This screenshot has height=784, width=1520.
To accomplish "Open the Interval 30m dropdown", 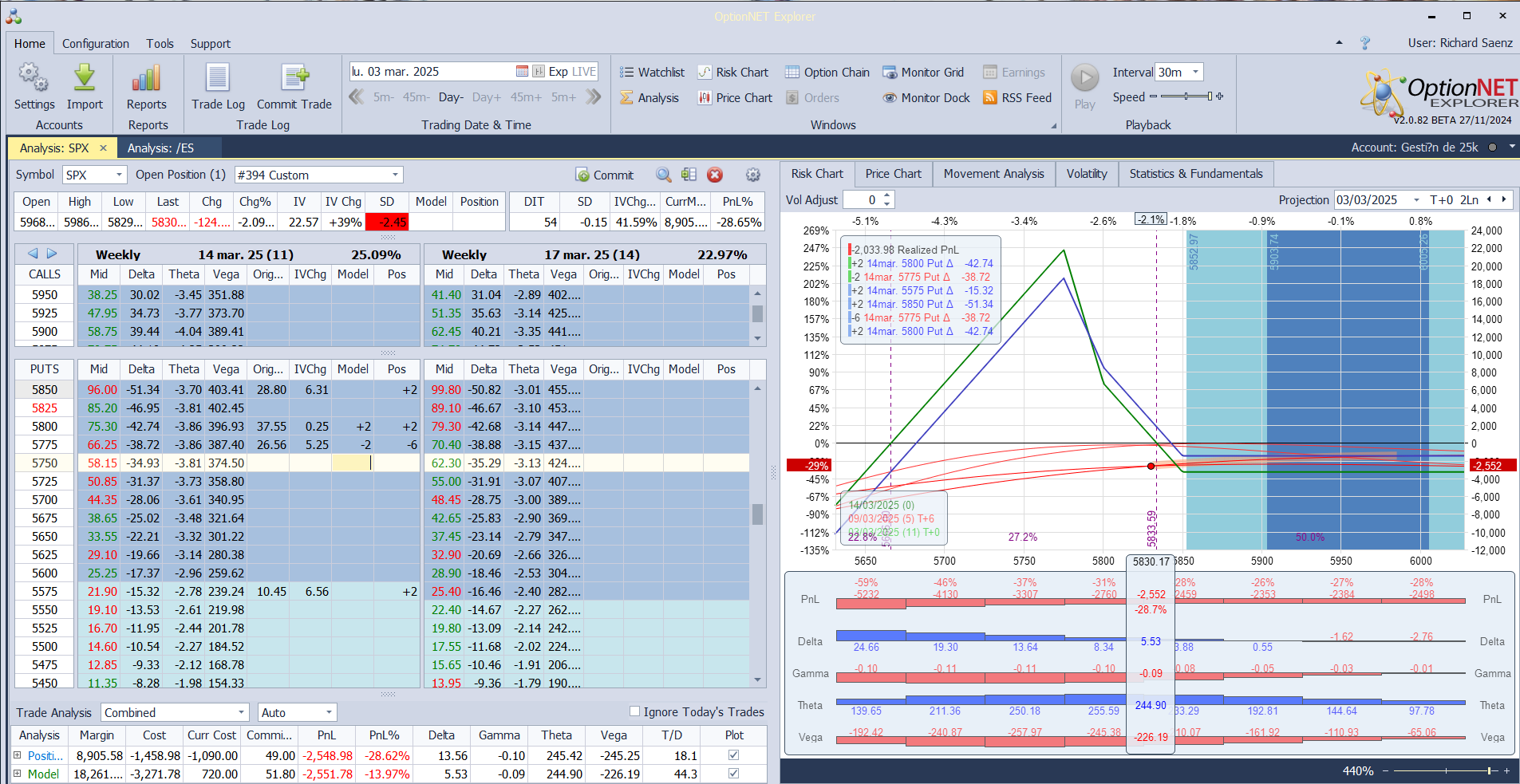I will [x=1195, y=72].
